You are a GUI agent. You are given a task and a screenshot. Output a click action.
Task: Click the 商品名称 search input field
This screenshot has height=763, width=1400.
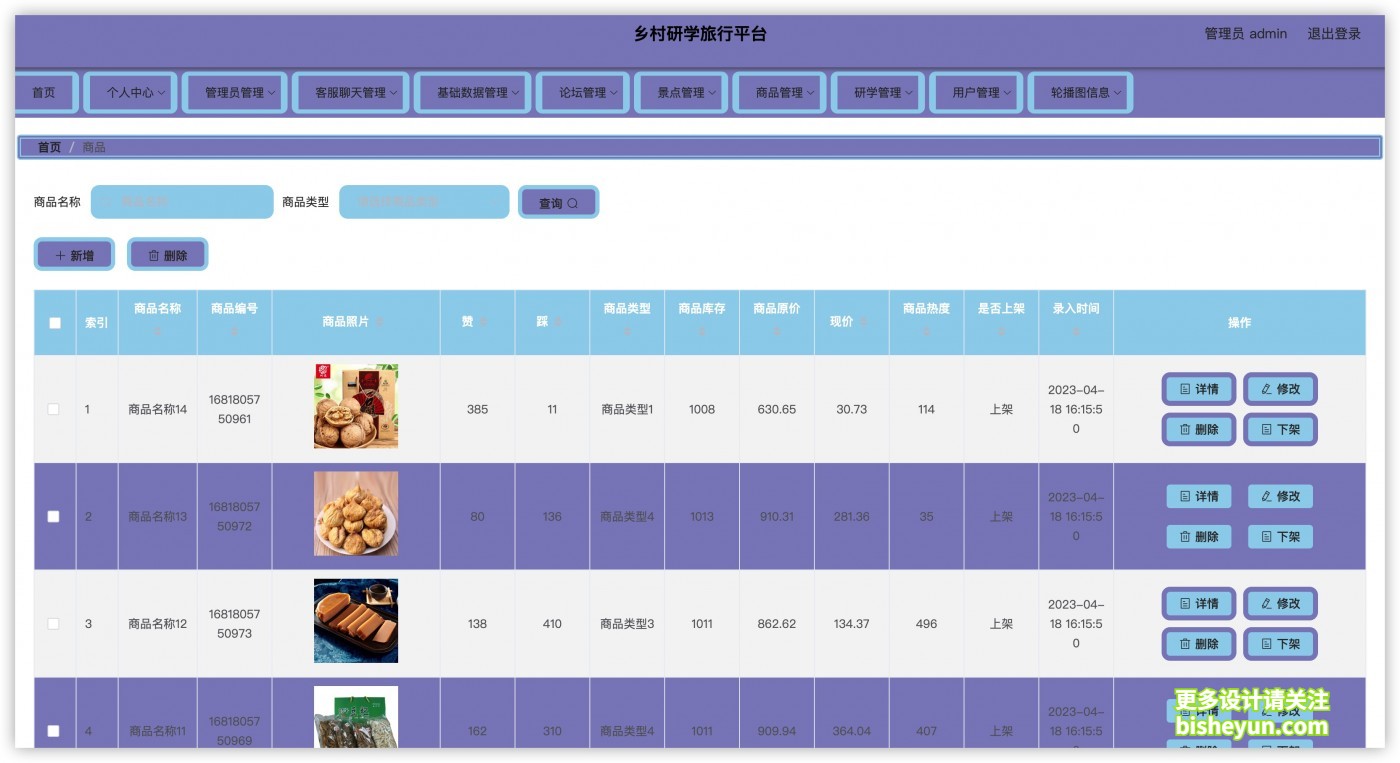click(x=182, y=202)
